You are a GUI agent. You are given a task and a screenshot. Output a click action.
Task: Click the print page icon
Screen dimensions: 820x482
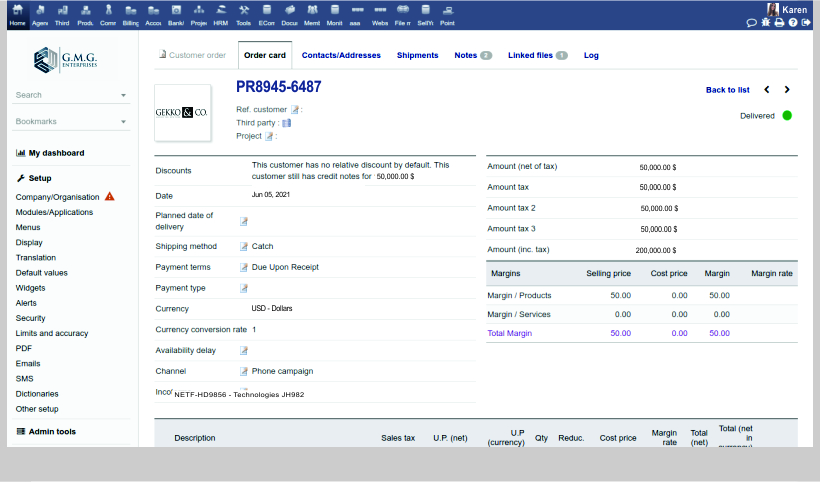779,22
